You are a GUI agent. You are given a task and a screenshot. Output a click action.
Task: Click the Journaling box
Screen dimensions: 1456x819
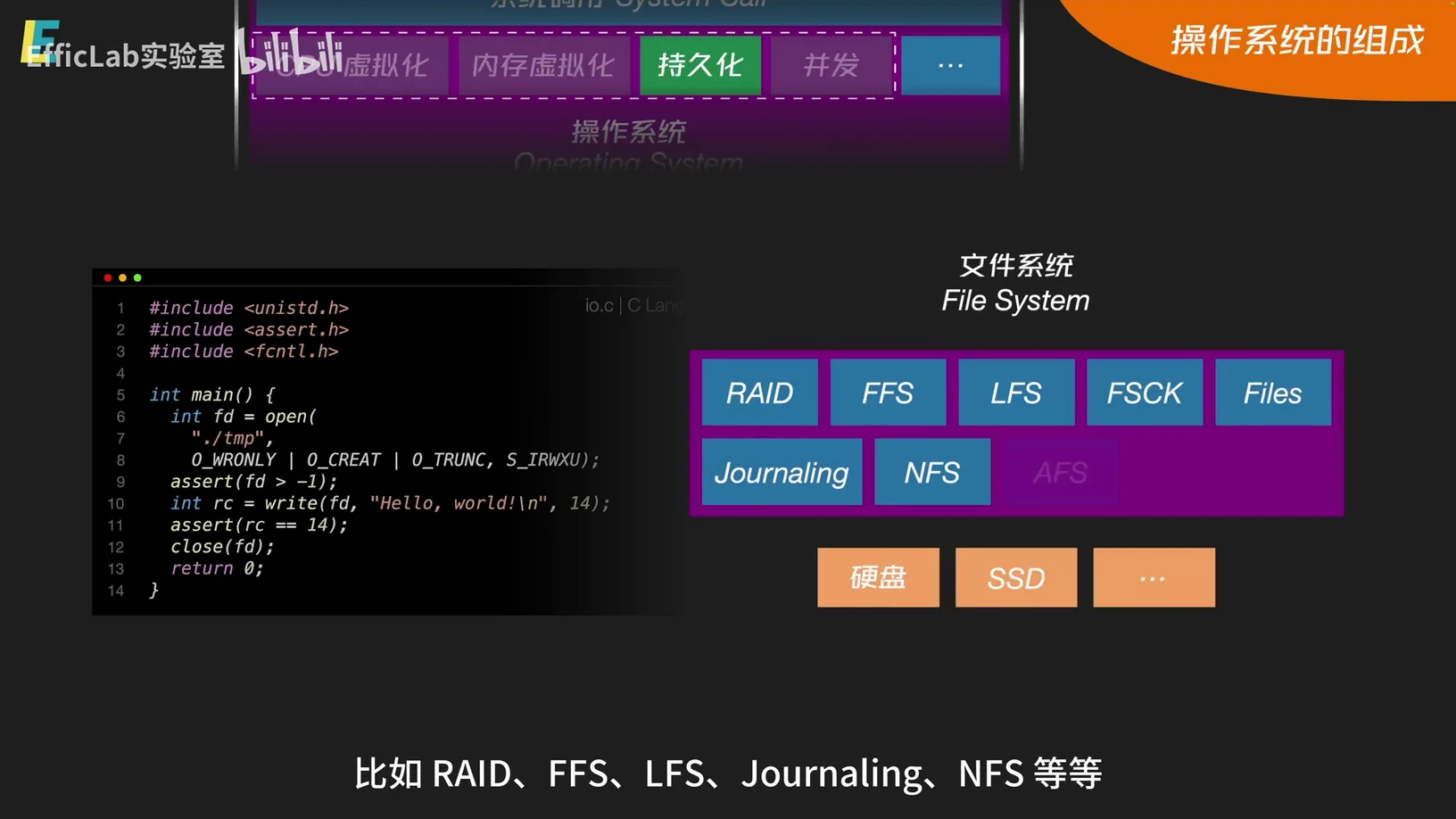click(x=782, y=472)
